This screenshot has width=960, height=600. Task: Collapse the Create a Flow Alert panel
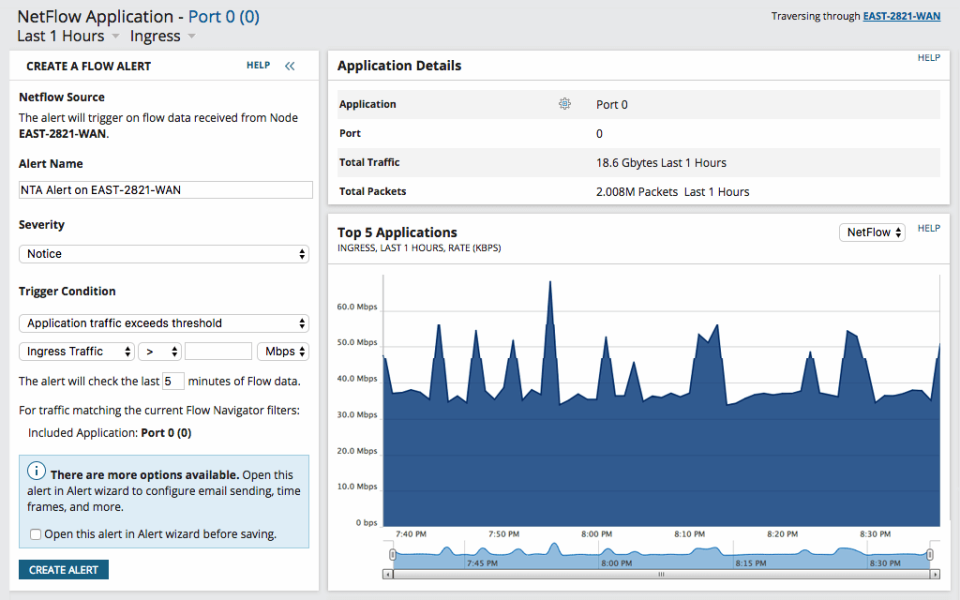pos(291,65)
